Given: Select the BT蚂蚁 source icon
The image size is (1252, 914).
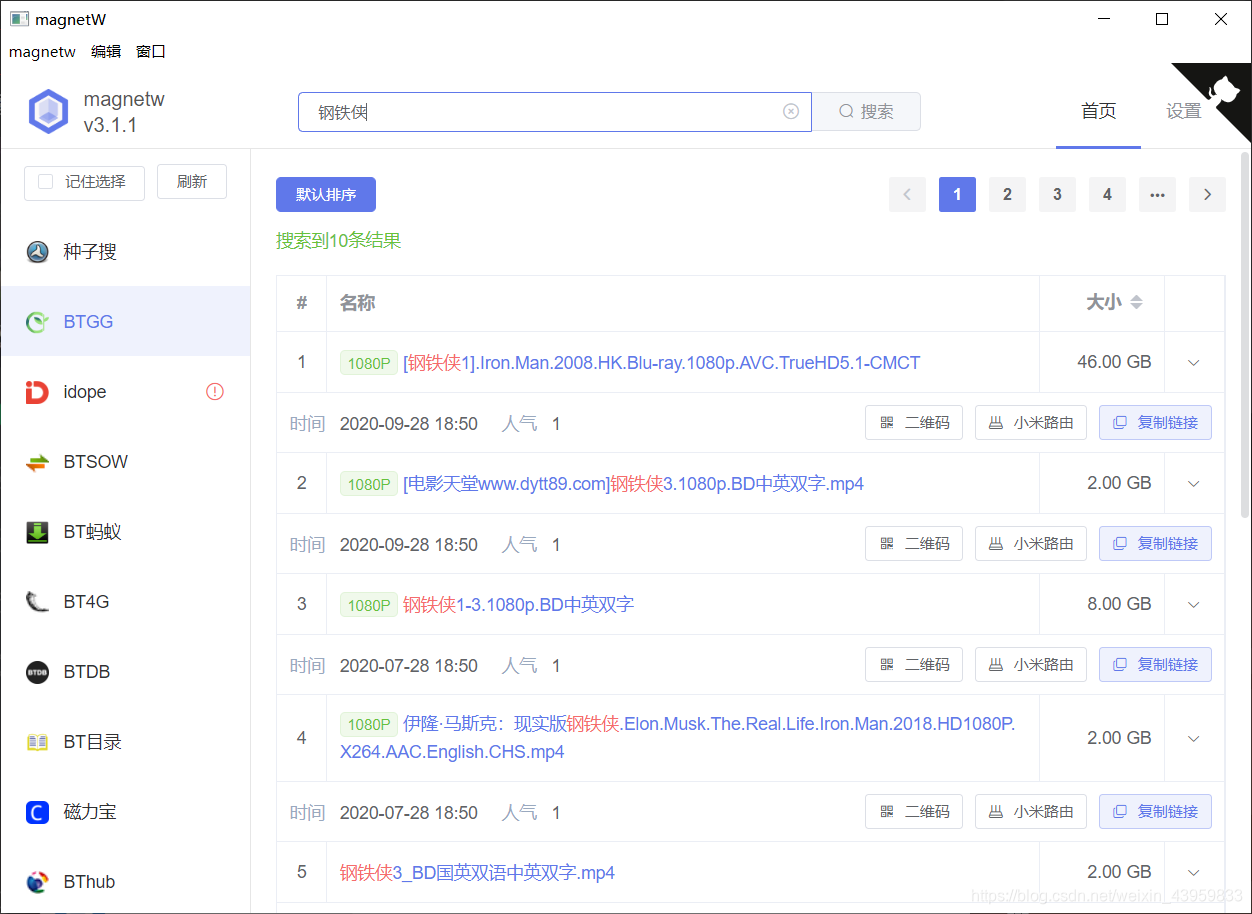Looking at the screenshot, I should (37, 532).
